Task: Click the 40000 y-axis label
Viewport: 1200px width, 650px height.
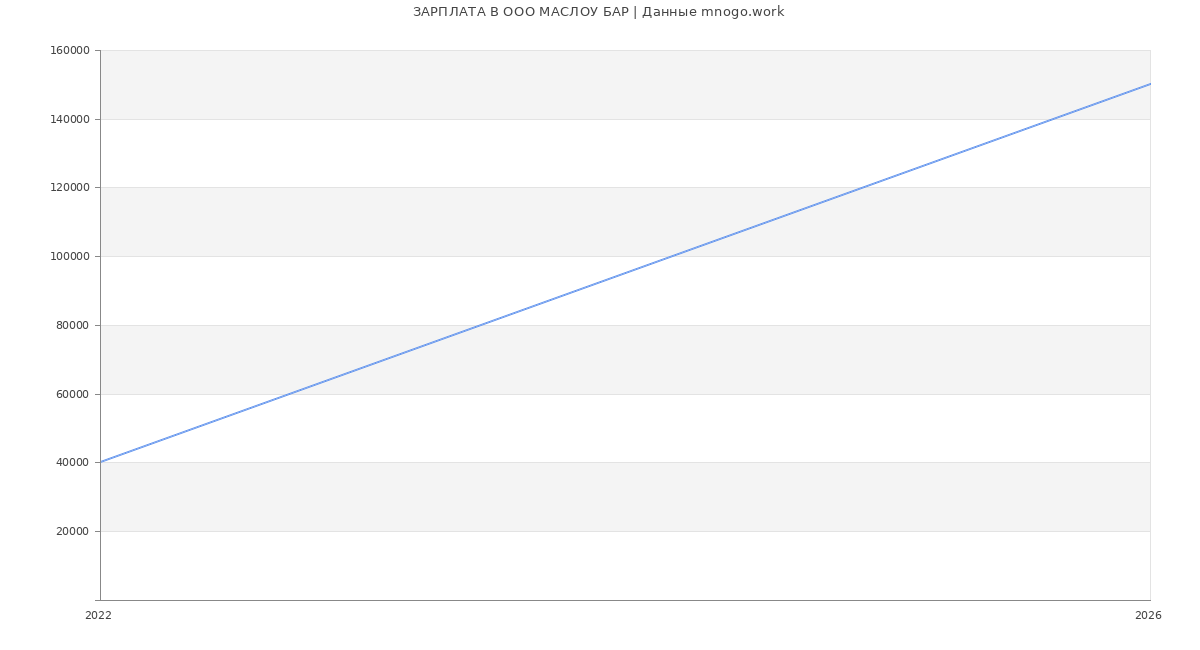Action: coord(72,463)
